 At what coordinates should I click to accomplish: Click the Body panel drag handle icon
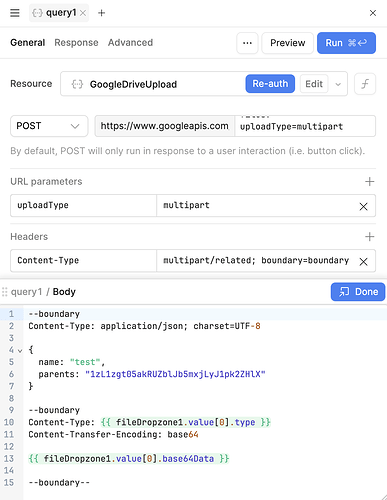pos(5,292)
